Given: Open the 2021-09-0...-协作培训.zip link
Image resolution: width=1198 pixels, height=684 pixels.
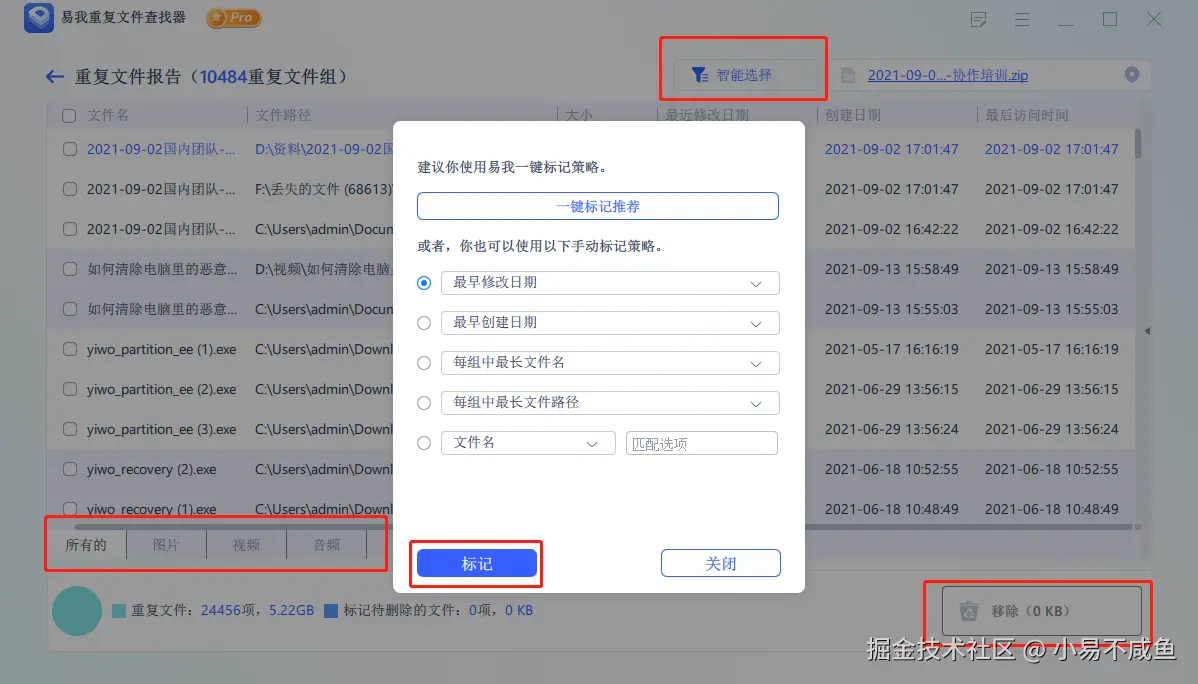Looking at the screenshot, I should (x=947, y=75).
